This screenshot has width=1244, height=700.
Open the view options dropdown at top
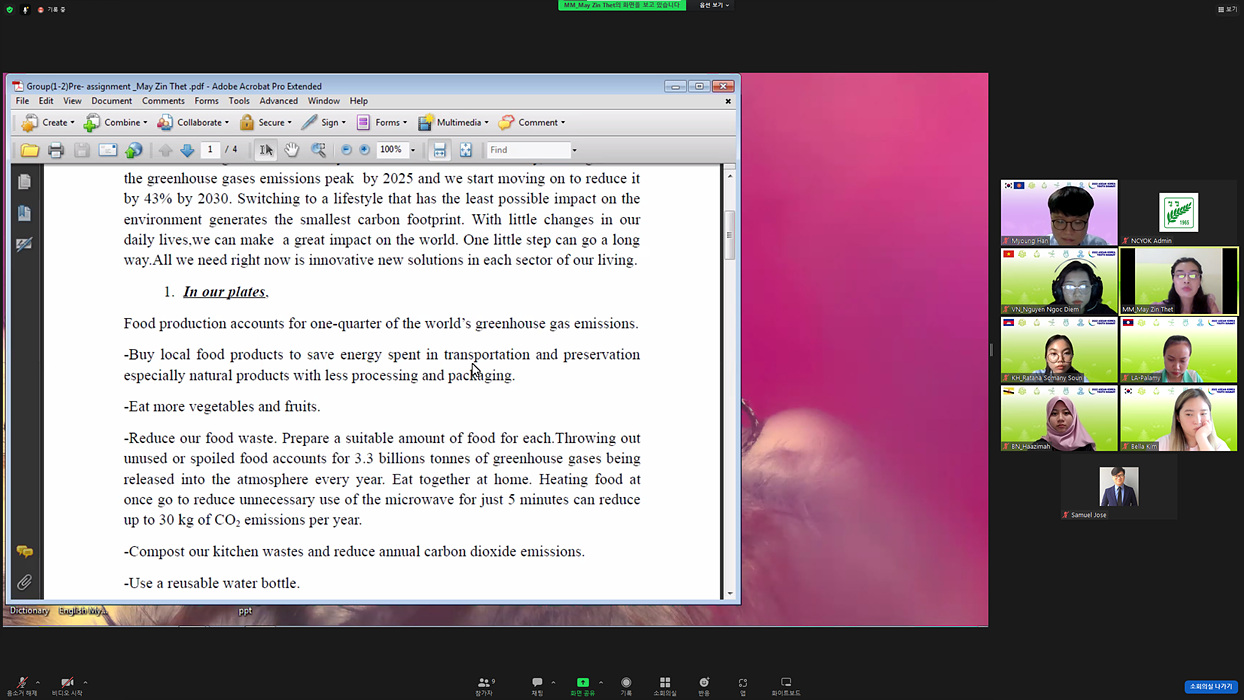coord(714,5)
